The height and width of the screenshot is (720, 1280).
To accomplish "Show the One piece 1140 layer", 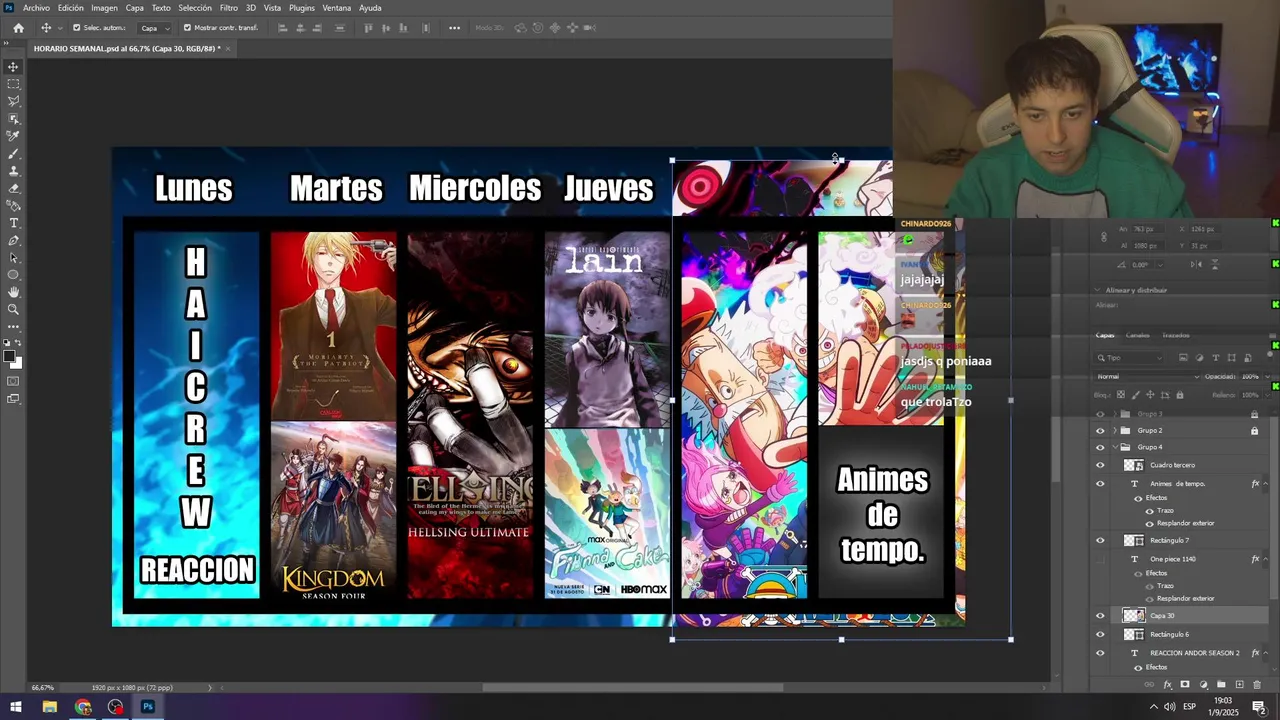I will click(x=1100, y=559).
